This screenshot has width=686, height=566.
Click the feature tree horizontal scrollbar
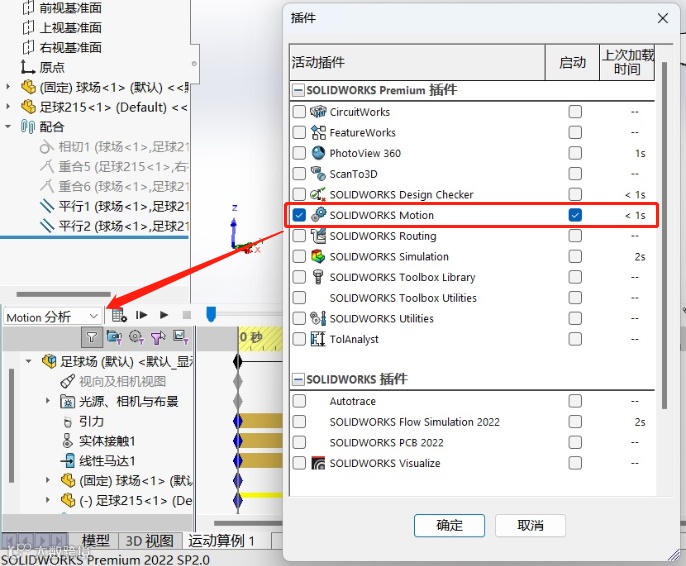tap(63, 294)
